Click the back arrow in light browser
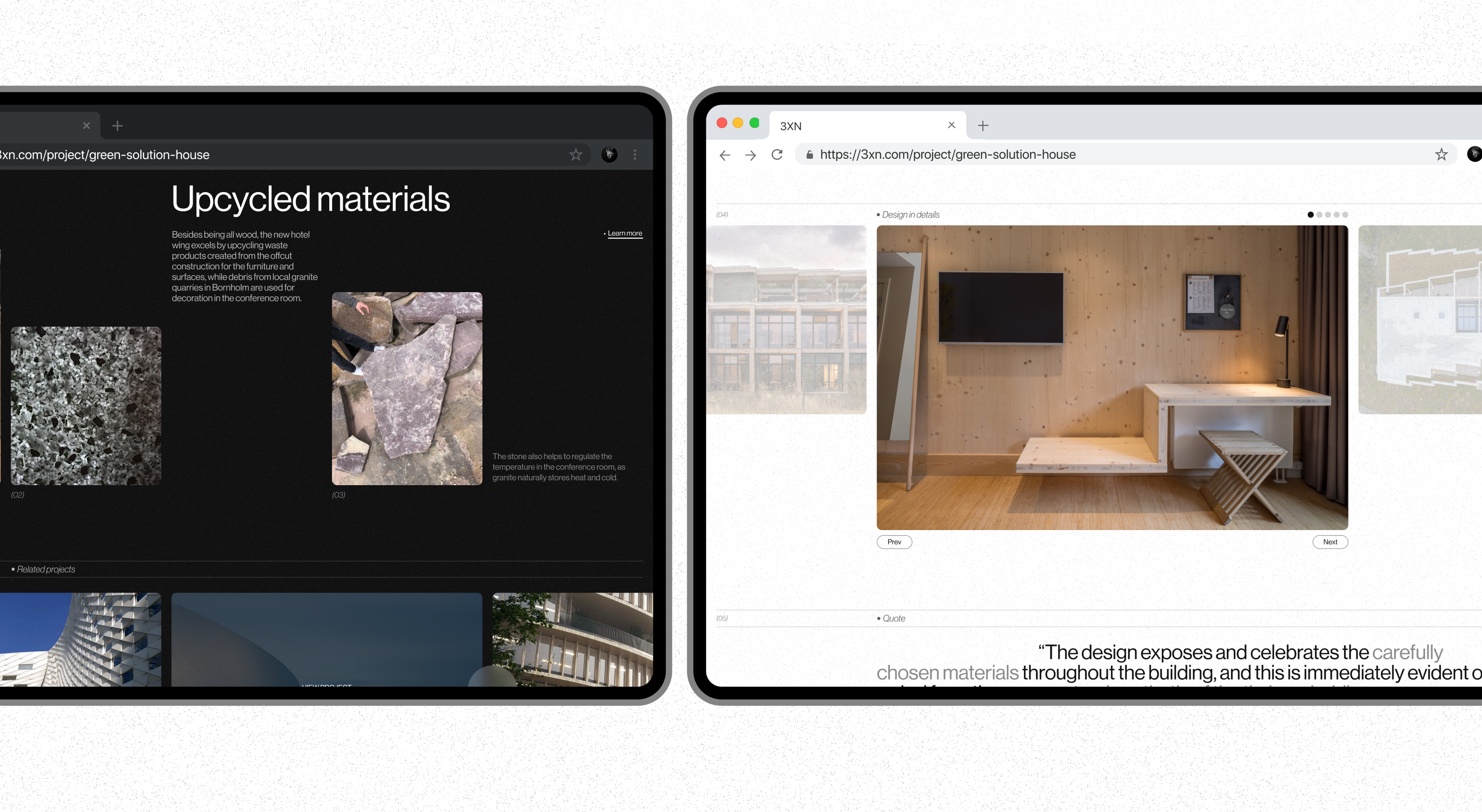This screenshot has width=1482, height=812. pos(725,155)
